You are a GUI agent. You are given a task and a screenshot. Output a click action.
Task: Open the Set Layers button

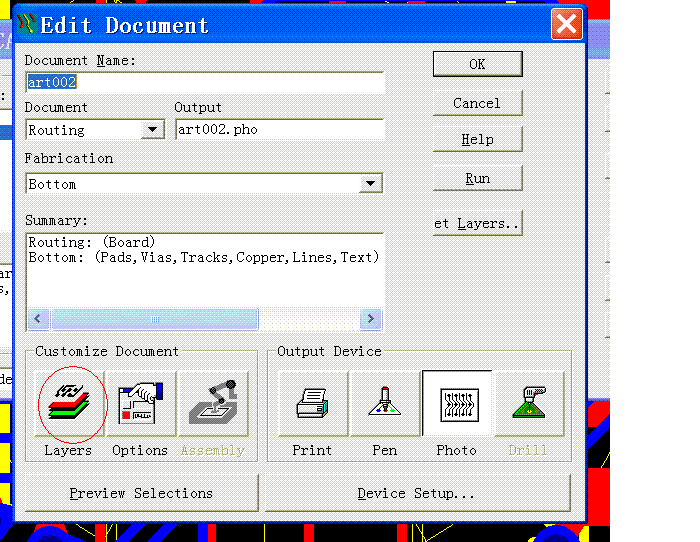click(477, 223)
